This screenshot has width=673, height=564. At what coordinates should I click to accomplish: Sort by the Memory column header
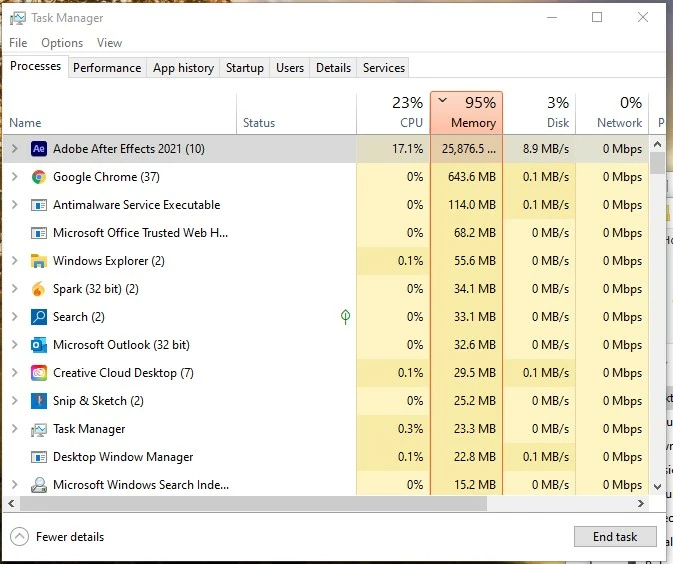coord(466,113)
